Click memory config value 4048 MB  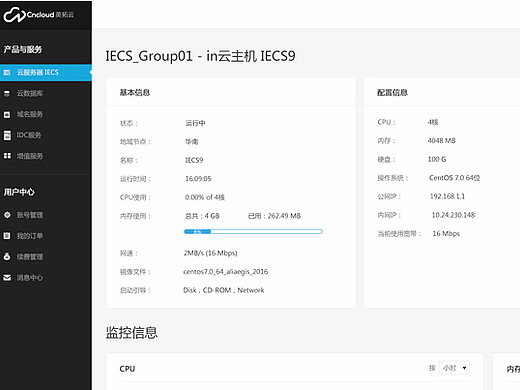click(x=441, y=141)
